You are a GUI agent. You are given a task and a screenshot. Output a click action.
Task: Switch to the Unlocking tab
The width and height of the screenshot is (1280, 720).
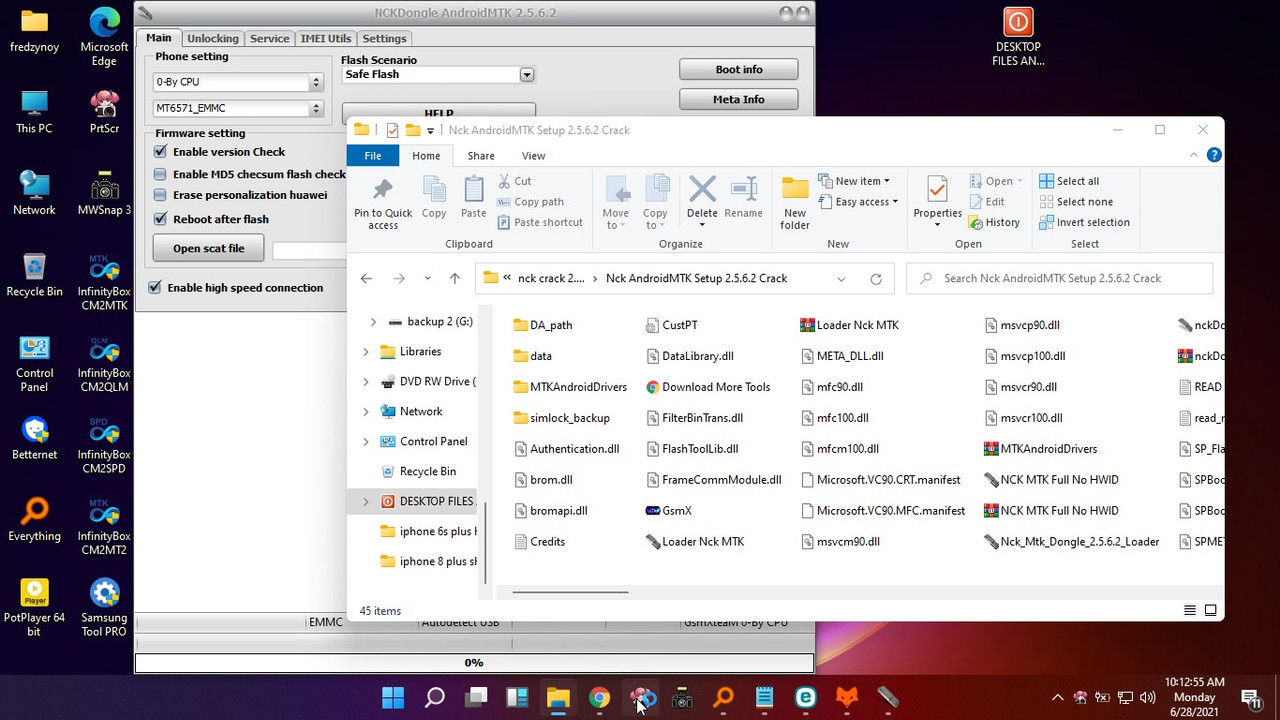(x=213, y=38)
